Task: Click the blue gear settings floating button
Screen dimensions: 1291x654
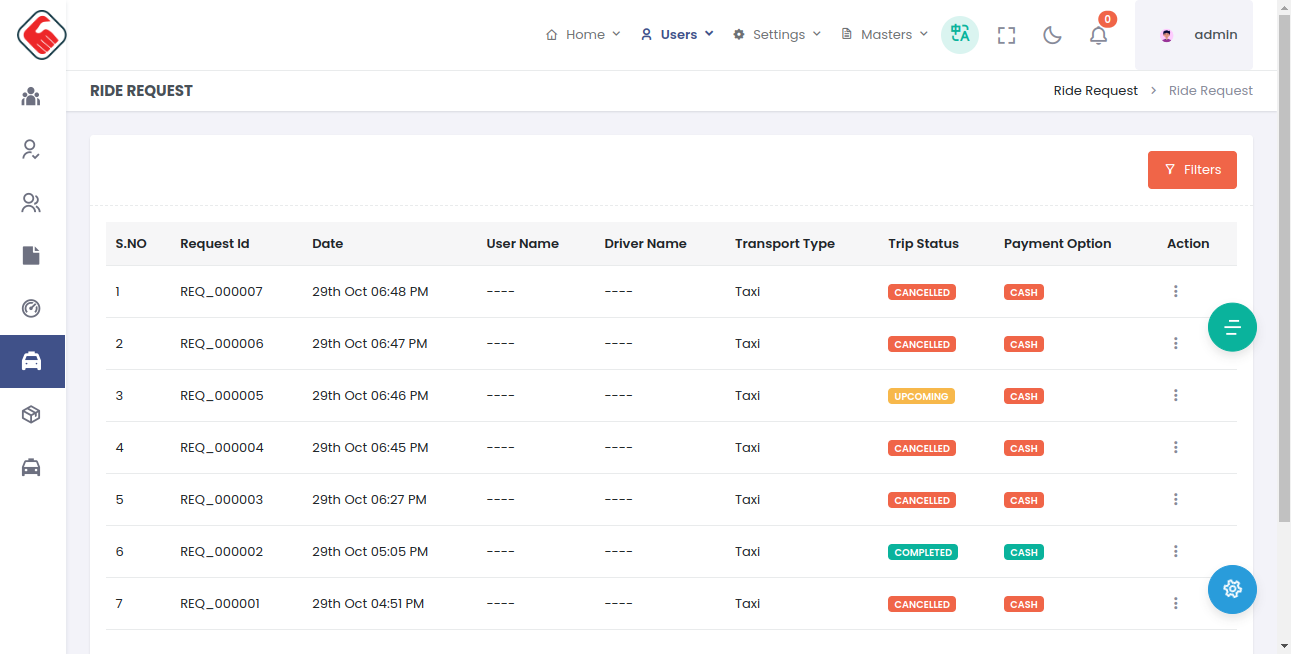Action: [1232, 589]
